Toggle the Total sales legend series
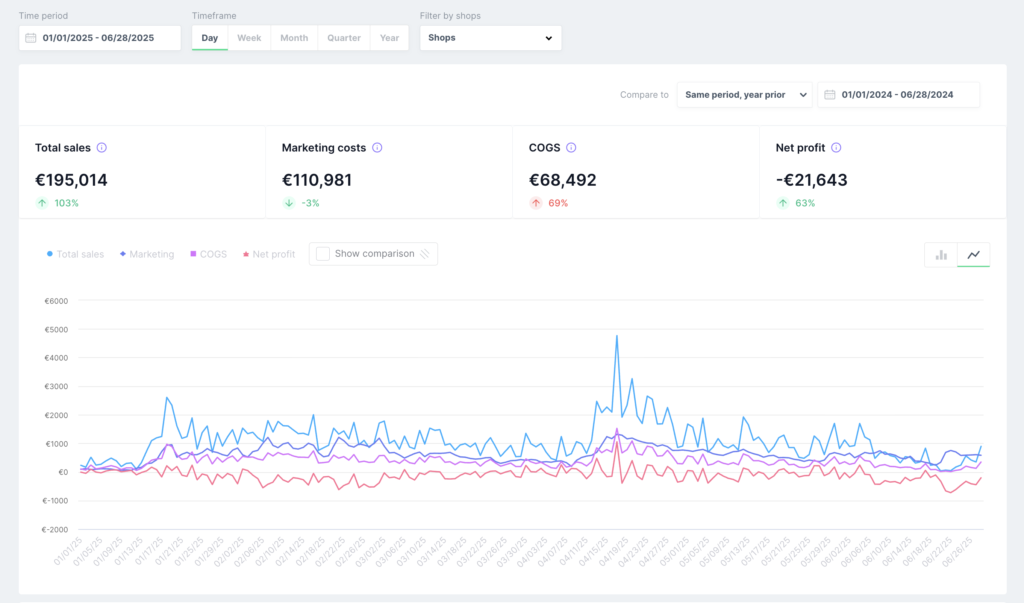Image resolution: width=1024 pixels, height=603 pixels. click(x=75, y=254)
